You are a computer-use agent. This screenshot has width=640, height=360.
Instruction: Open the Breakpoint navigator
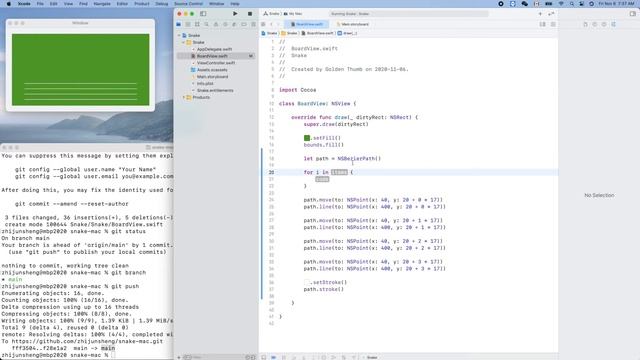(244, 24)
